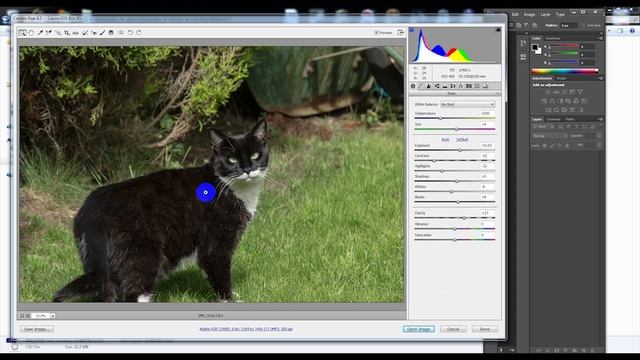The image size is (640, 360).
Task: Choose the Color Sampler tool
Action: click(49, 33)
